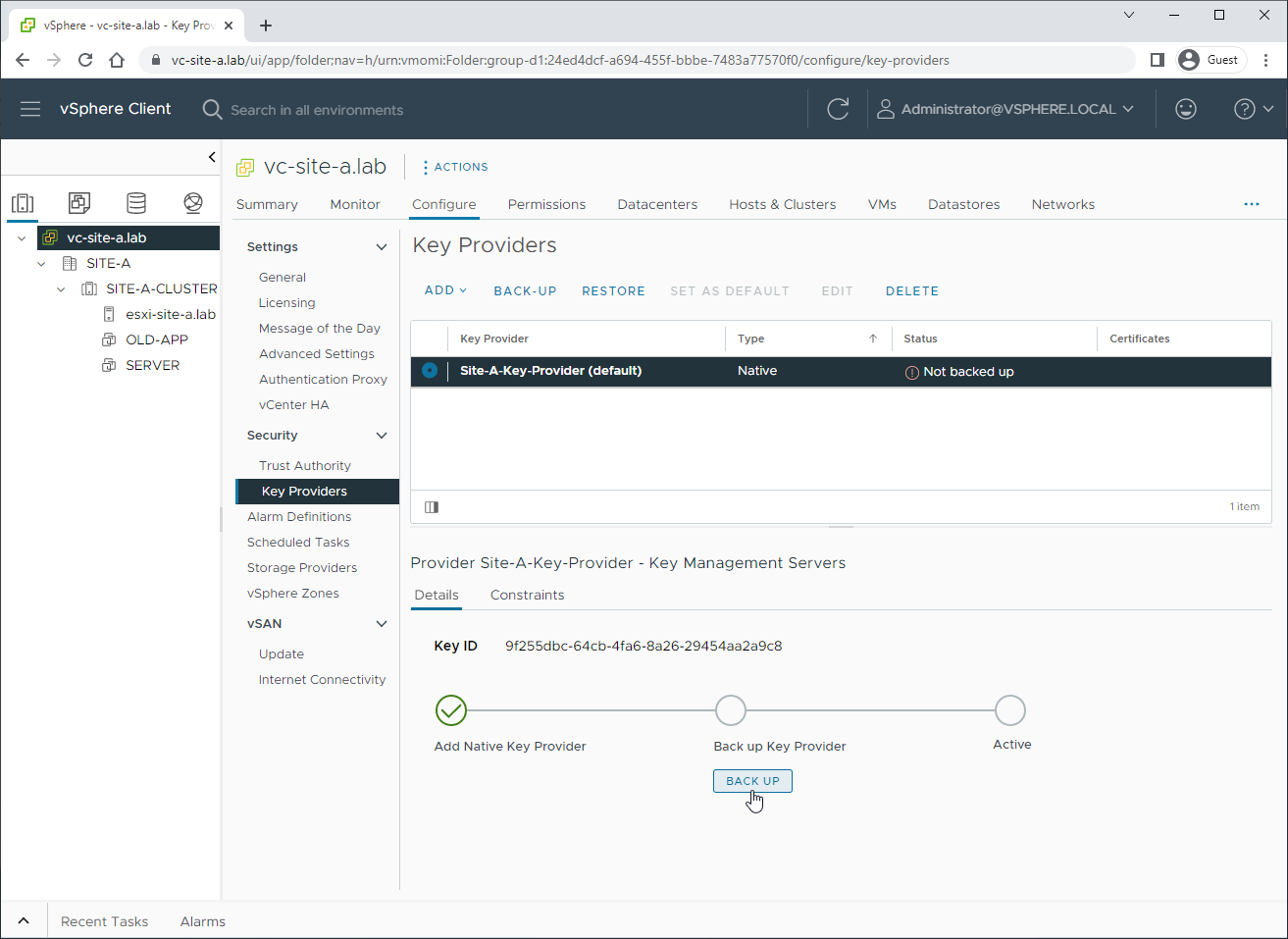Switch to the Constraints tab
Image resolution: width=1288 pixels, height=939 pixels.
pos(527,595)
